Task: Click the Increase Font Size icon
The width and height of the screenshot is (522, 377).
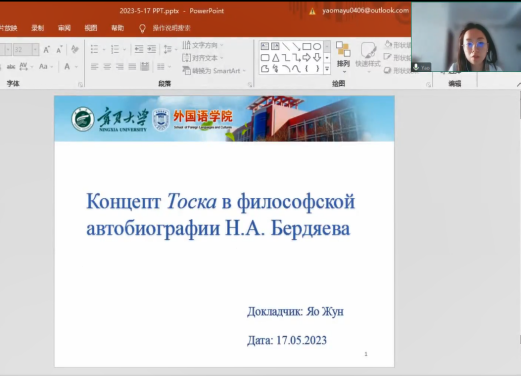Action: pos(47,50)
